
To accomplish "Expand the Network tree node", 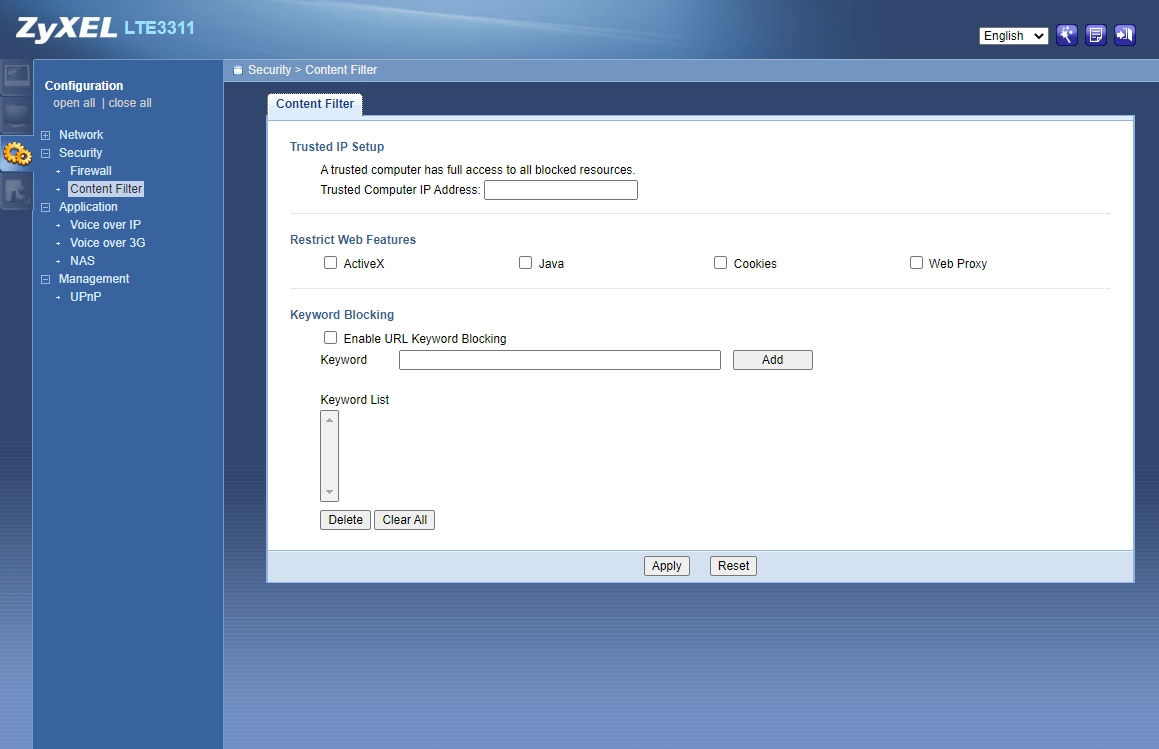I will (x=46, y=135).
